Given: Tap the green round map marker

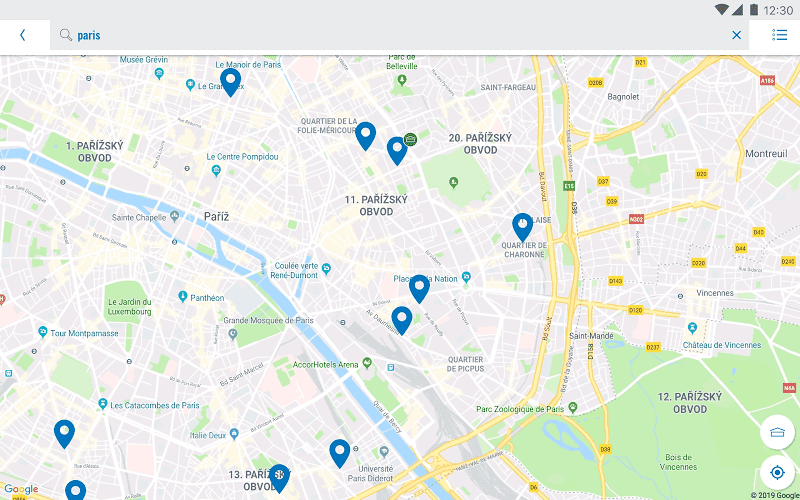Looking at the screenshot, I should coord(410,139).
